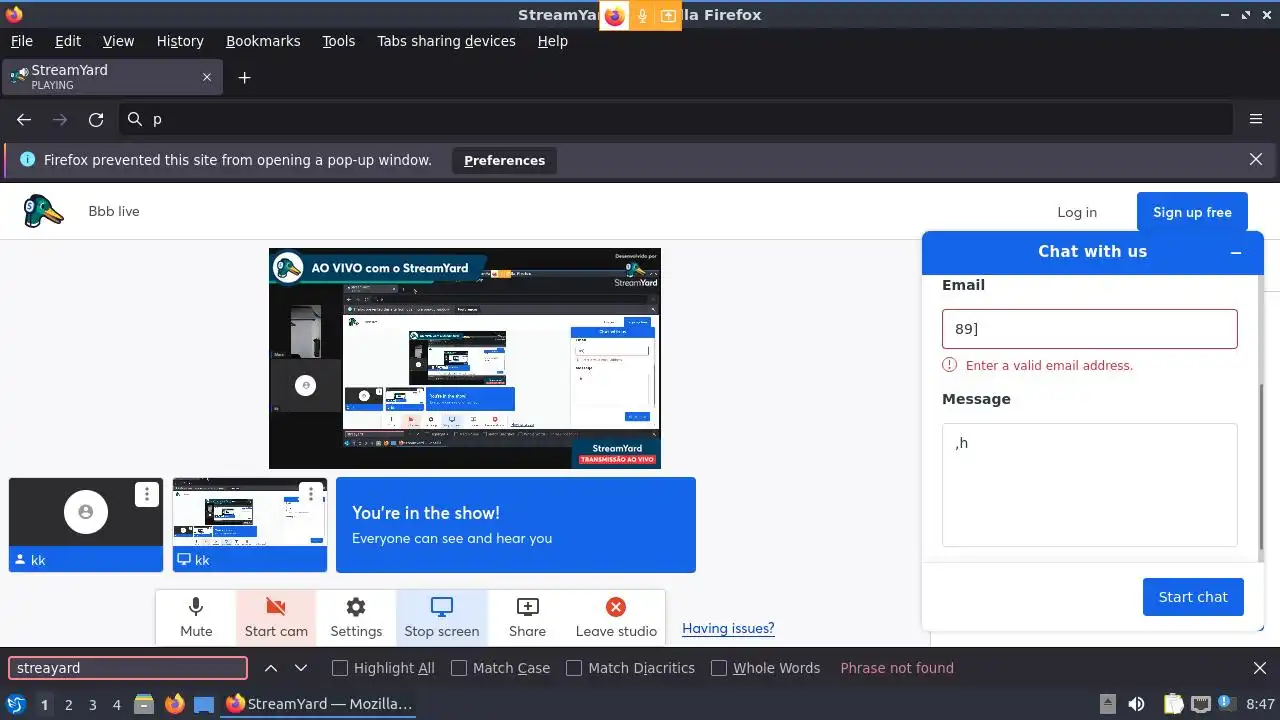The width and height of the screenshot is (1280, 720).
Task: Open options menu on kk camera tile
Action: pos(147,494)
